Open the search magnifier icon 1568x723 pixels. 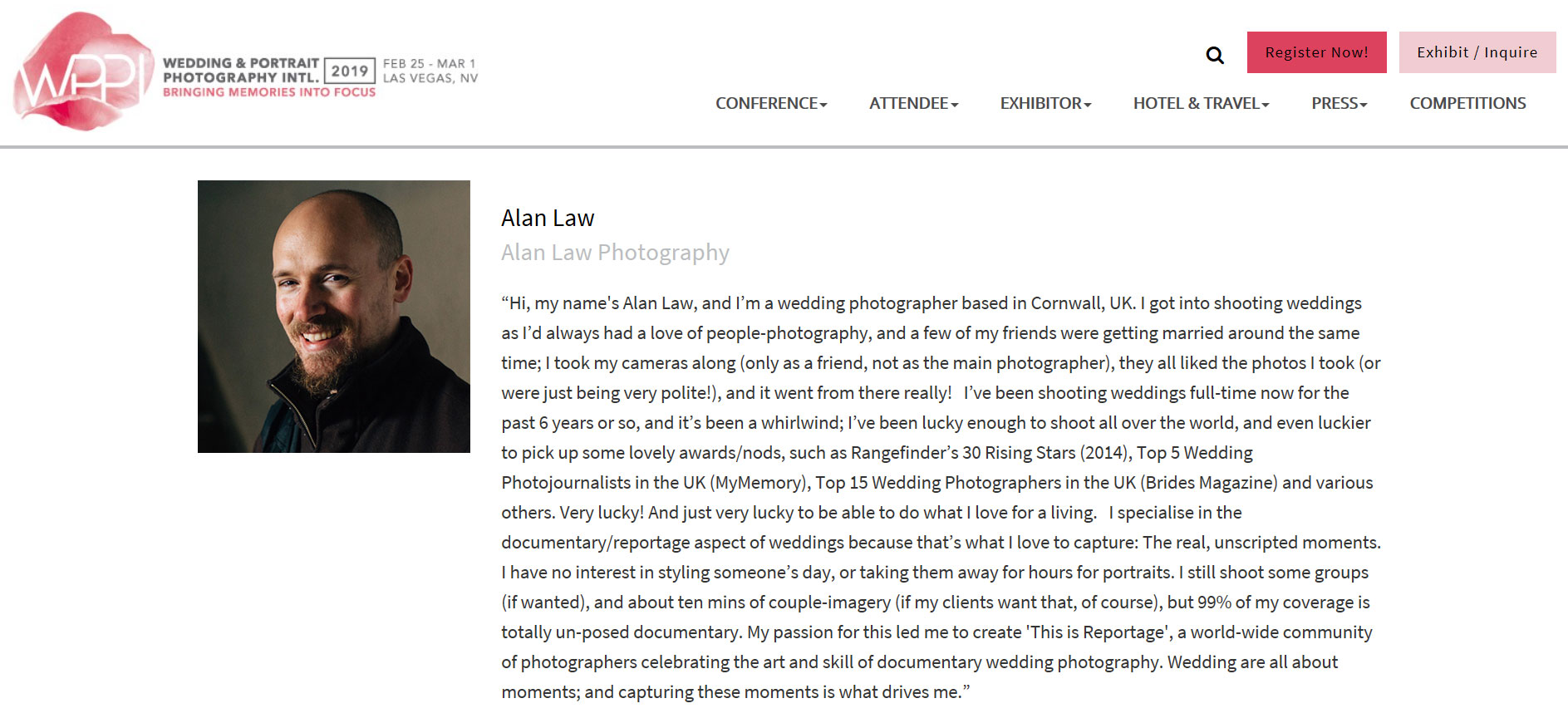point(1215,55)
